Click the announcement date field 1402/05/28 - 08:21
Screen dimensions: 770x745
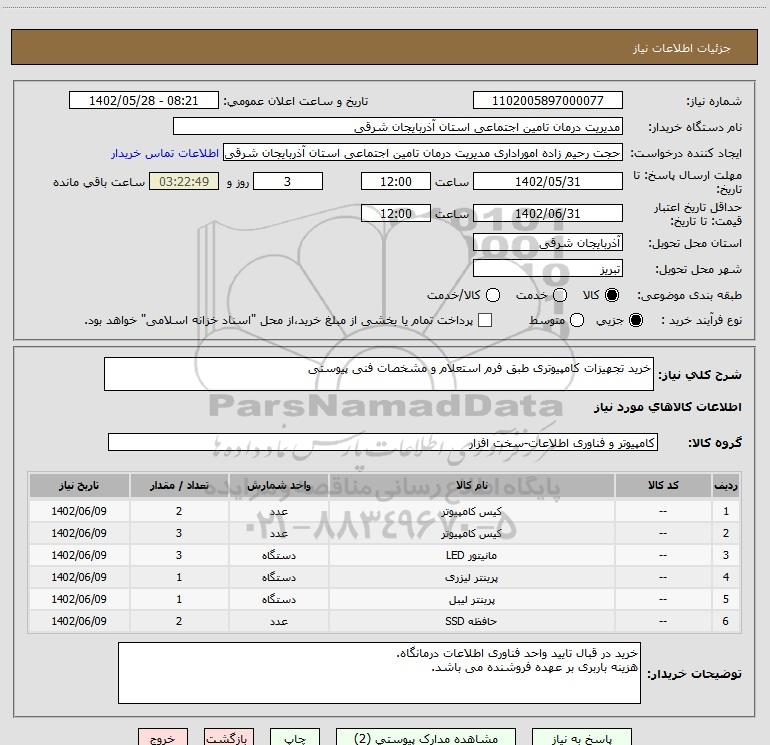coord(143,101)
